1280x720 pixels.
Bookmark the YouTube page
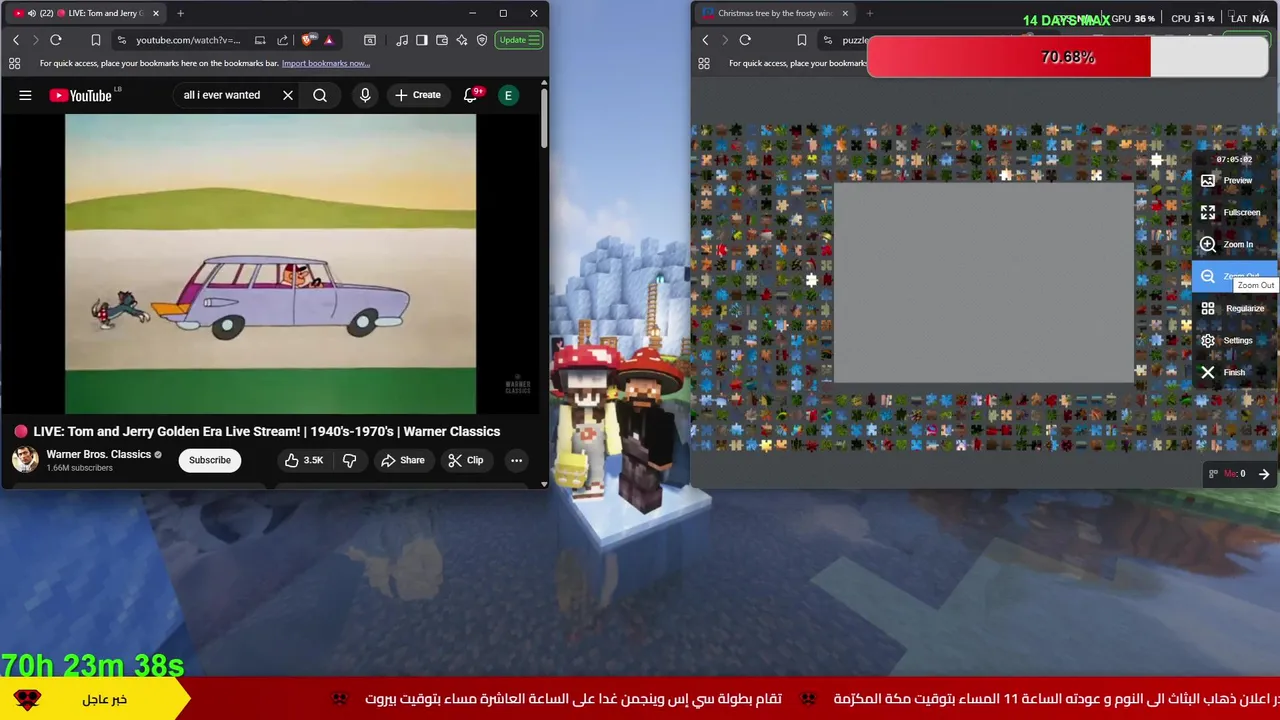click(x=96, y=40)
